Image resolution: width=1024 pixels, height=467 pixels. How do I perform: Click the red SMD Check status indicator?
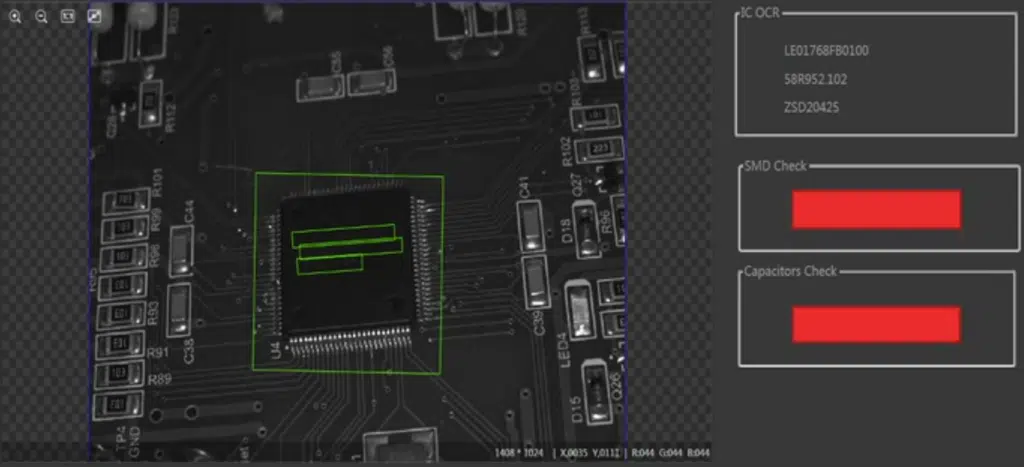876,209
